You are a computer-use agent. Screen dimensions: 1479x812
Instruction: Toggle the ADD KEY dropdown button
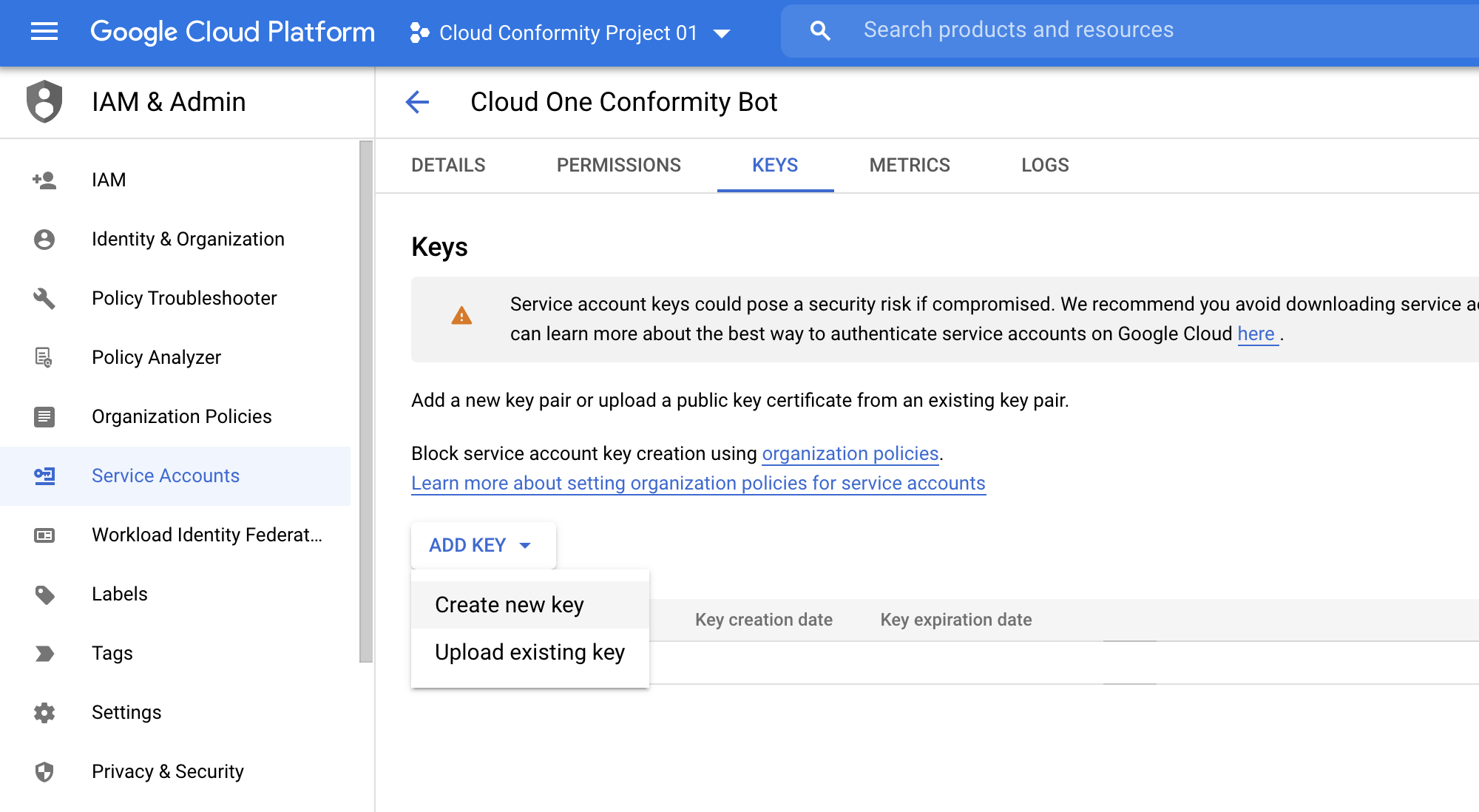(482, 545)
